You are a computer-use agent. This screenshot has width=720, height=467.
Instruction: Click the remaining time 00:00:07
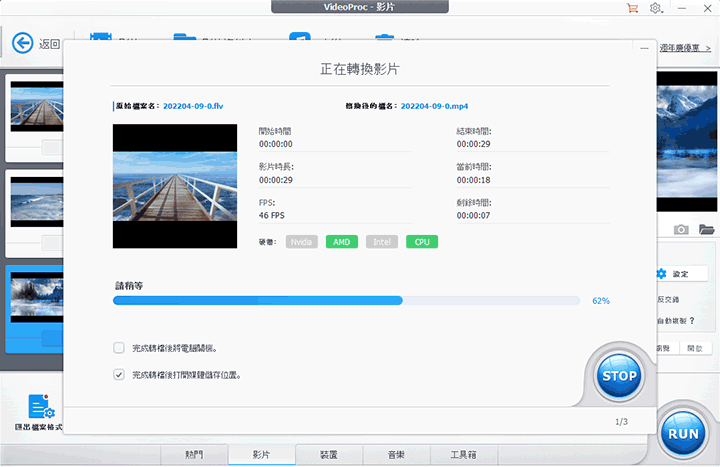[x=473, y=215]
